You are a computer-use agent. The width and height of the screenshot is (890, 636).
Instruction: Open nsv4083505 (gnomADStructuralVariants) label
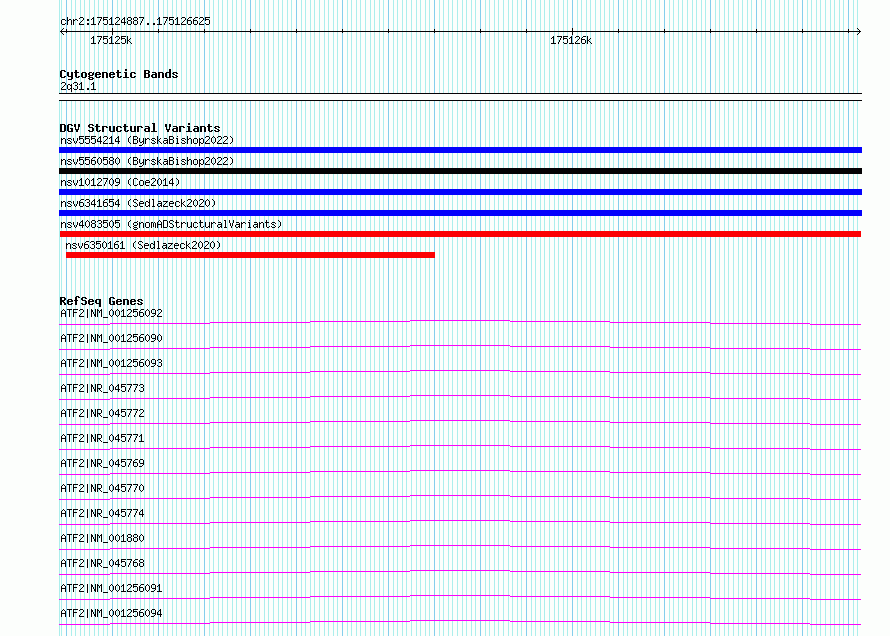pyautogui.click(x=171, y=224)
